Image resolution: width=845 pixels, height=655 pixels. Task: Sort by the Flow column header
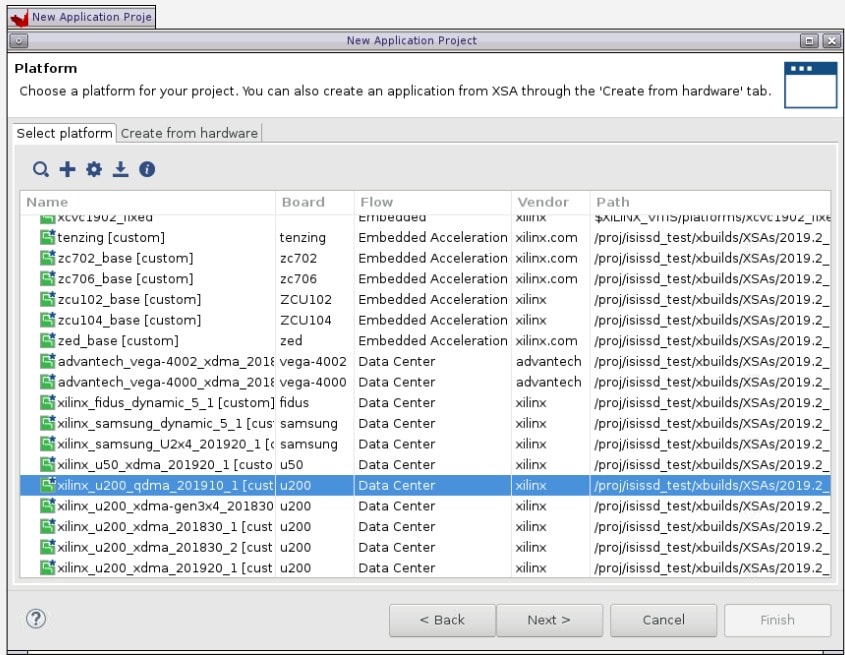click(x=433, y=202)
